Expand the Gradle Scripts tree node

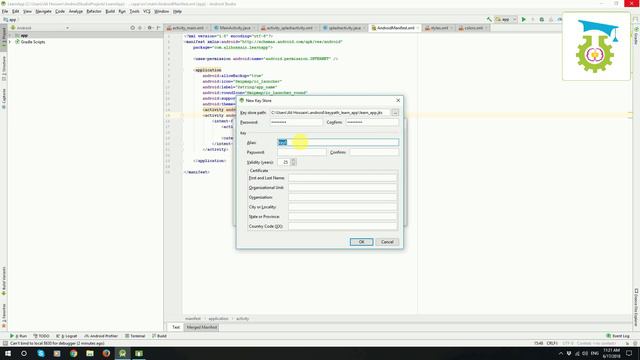click(10, 42)
